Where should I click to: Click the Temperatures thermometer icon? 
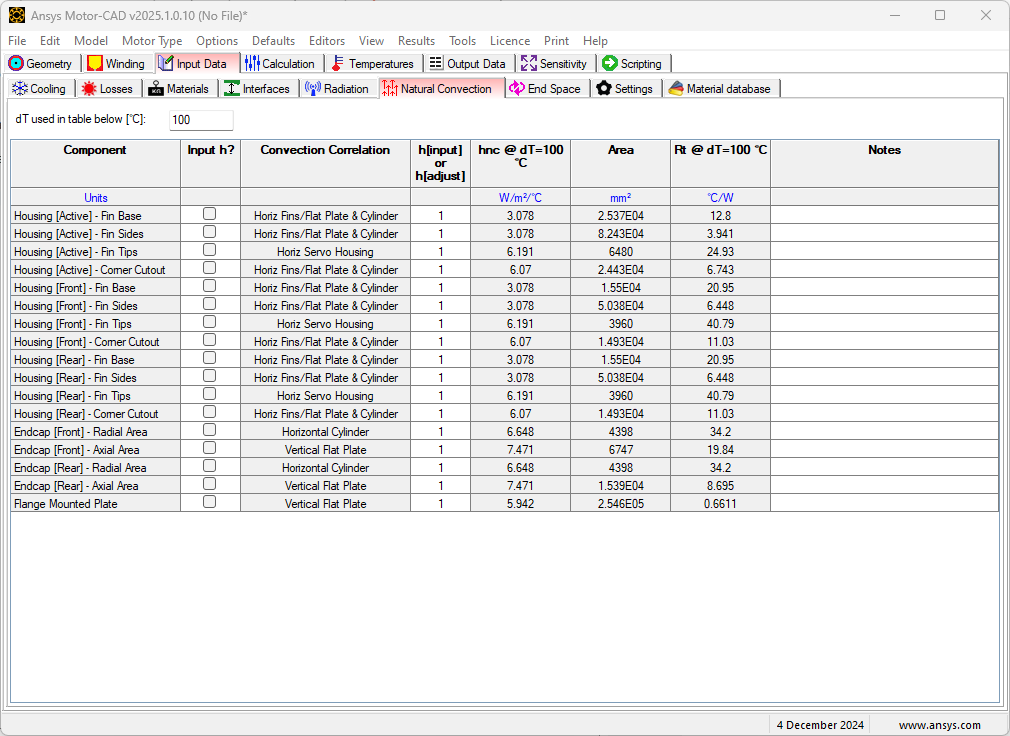tap(338, 63)
